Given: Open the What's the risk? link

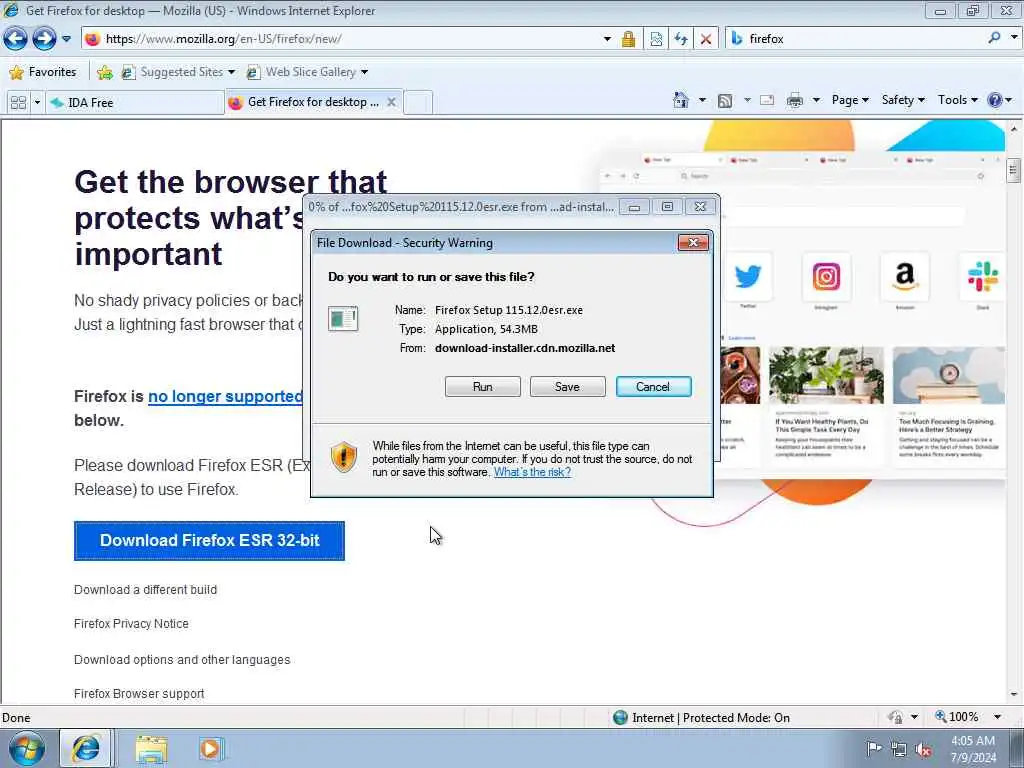Looking at the screenshot, I should (532, 472).
